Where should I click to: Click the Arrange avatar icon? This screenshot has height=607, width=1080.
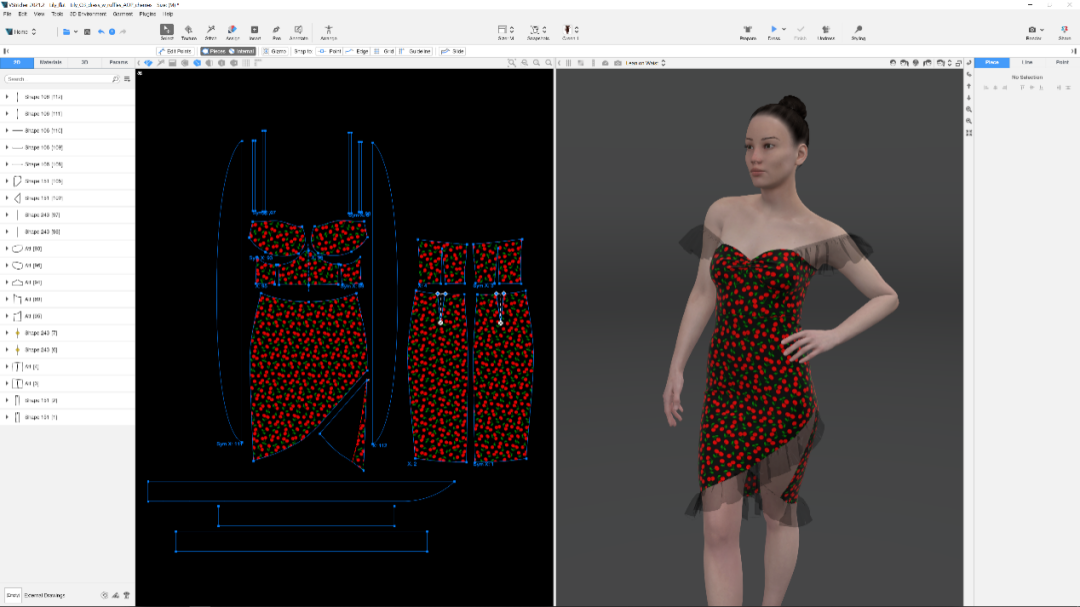(329, 31)
